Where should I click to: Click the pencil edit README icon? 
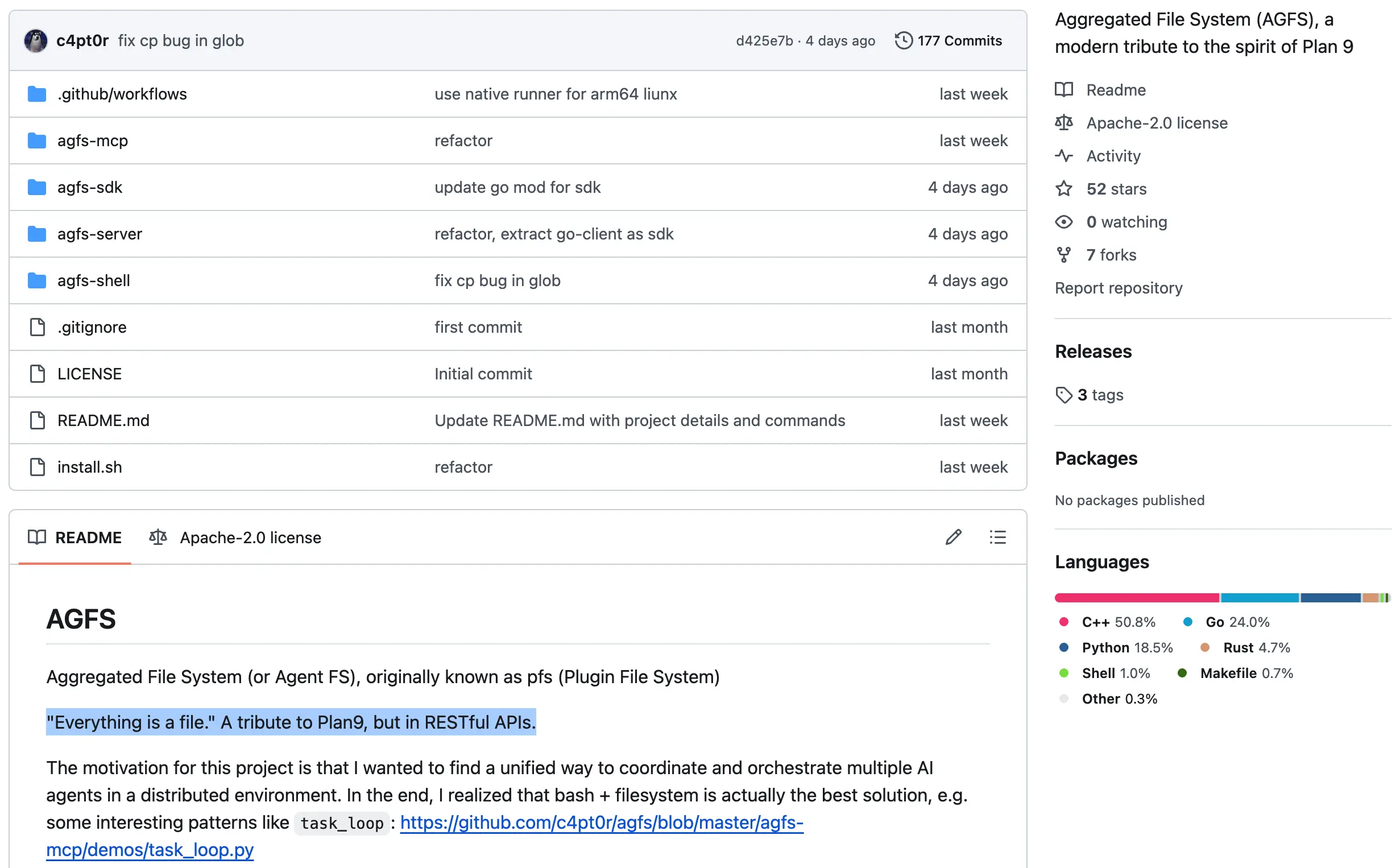tap(953, 538)
